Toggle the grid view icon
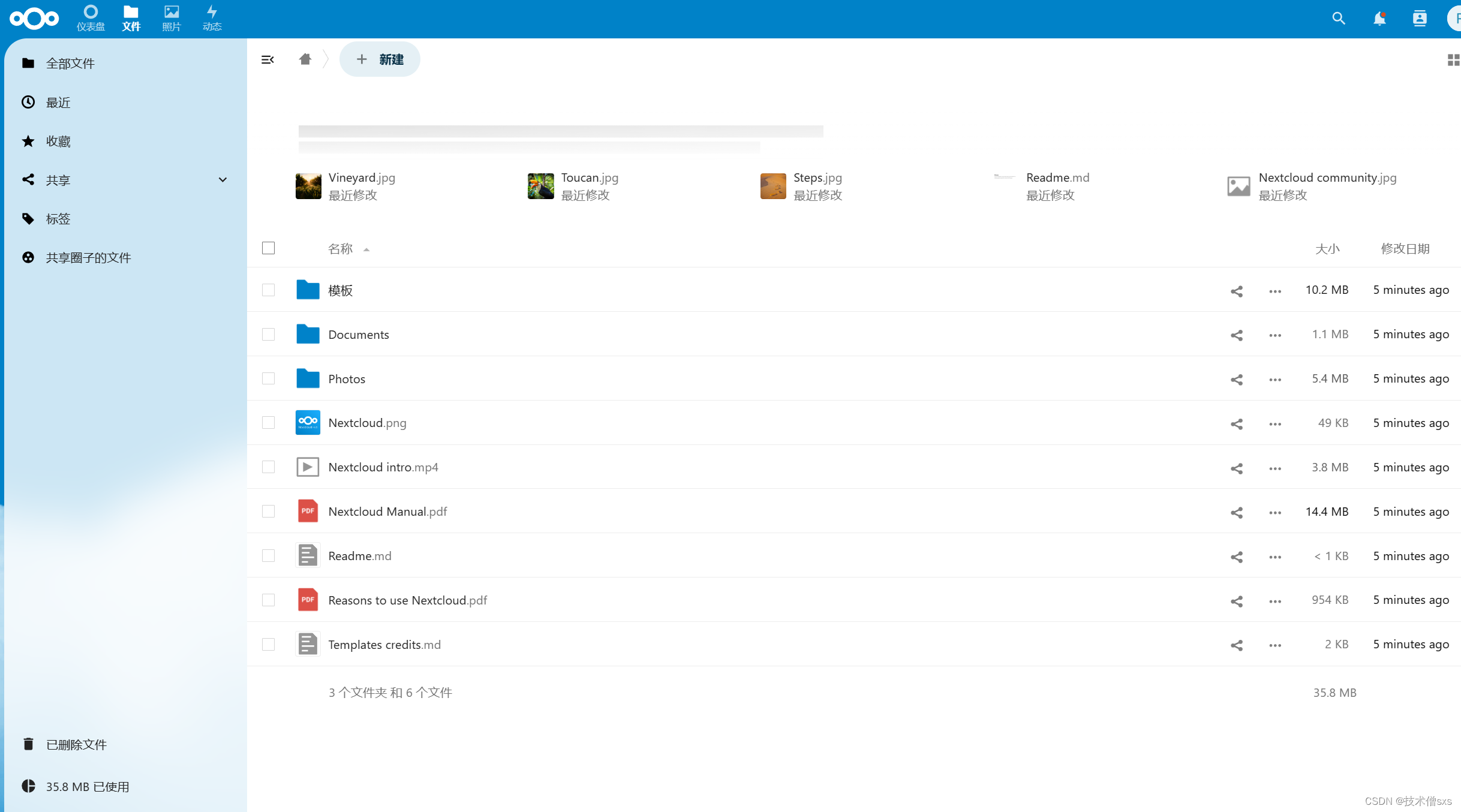1461x812 pixels. 1453,60
